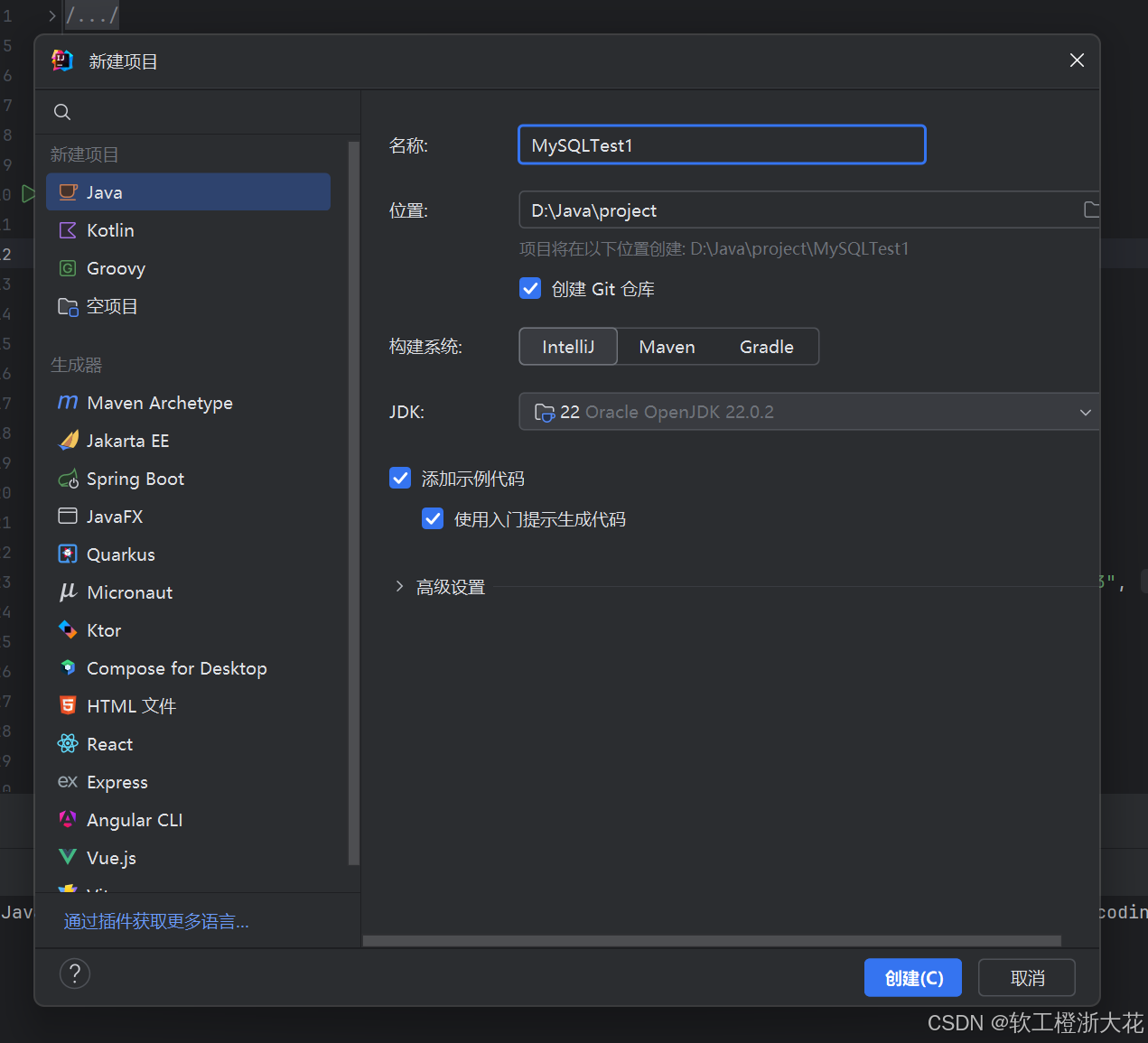
Task: Click the Angular CLI logo icon
Action: coord(68,819)
